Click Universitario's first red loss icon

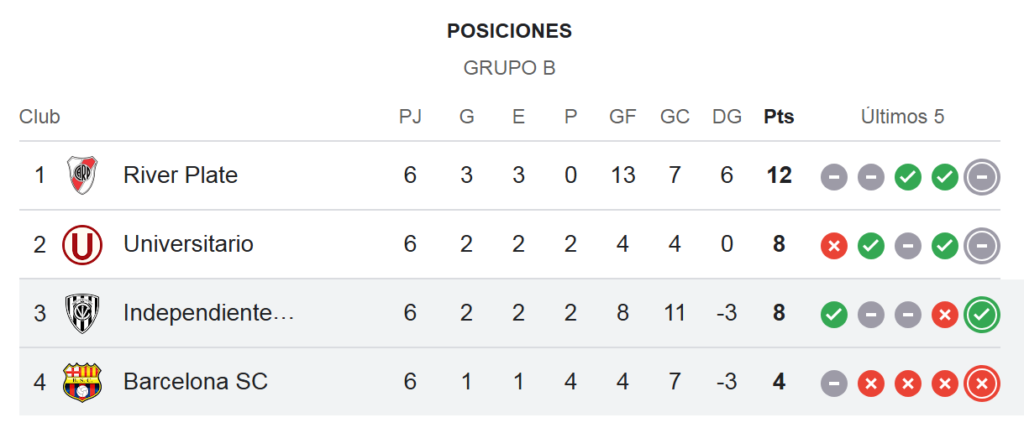834,246
